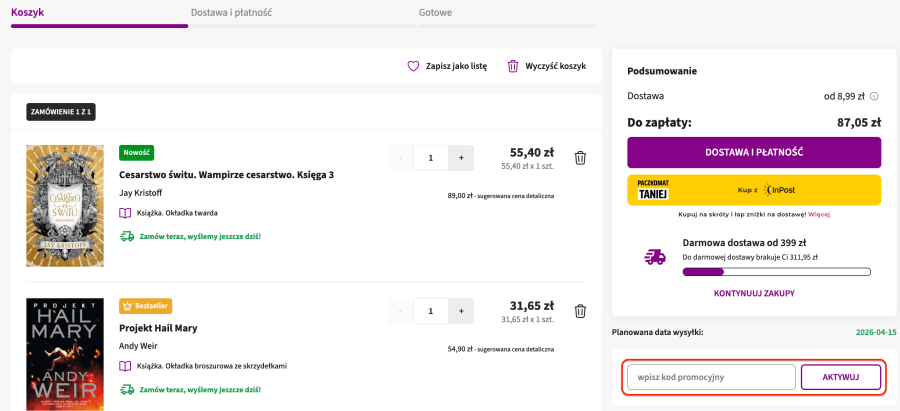Decrease quantity of Projekt Hail Mary
This screenshot has height=411, width=900.
click(400, 311)
